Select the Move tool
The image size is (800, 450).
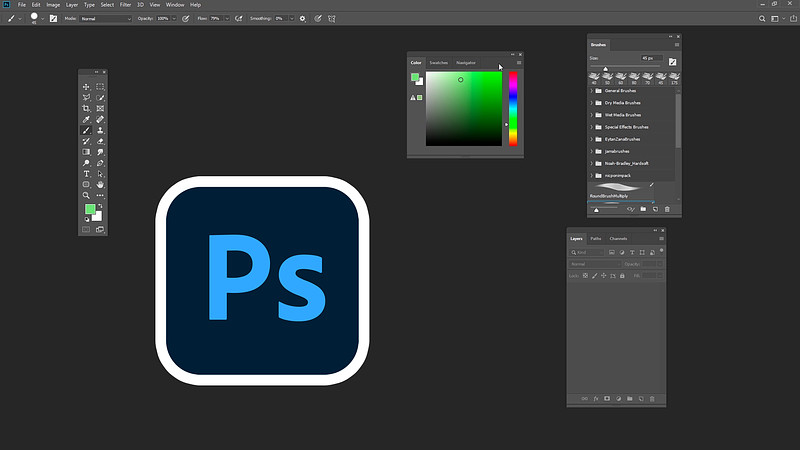pyautogui.click(x=86, y=87)
